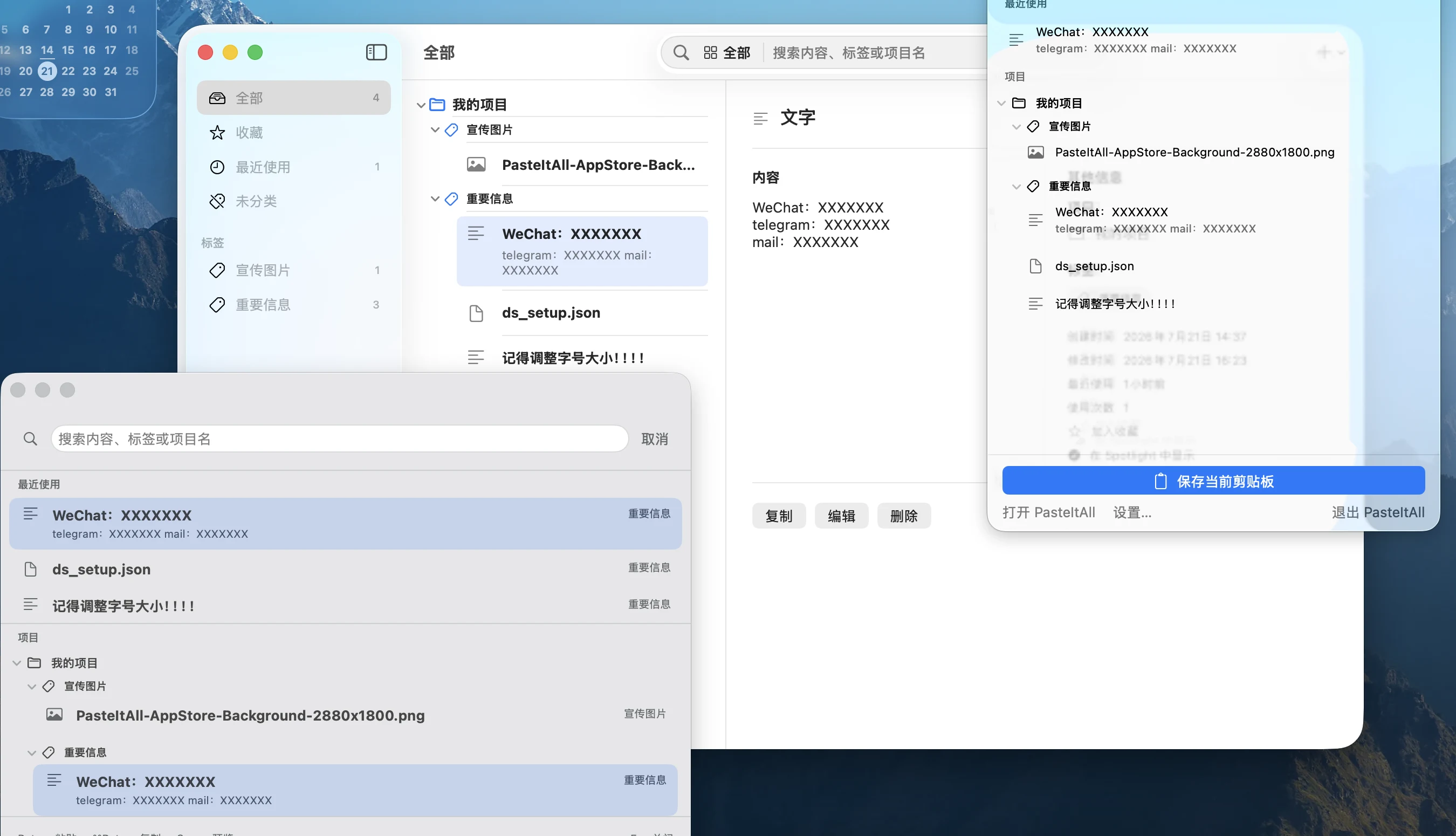Select PNG image row in quick search panel
1456x836 pixels.
[355, 715]
